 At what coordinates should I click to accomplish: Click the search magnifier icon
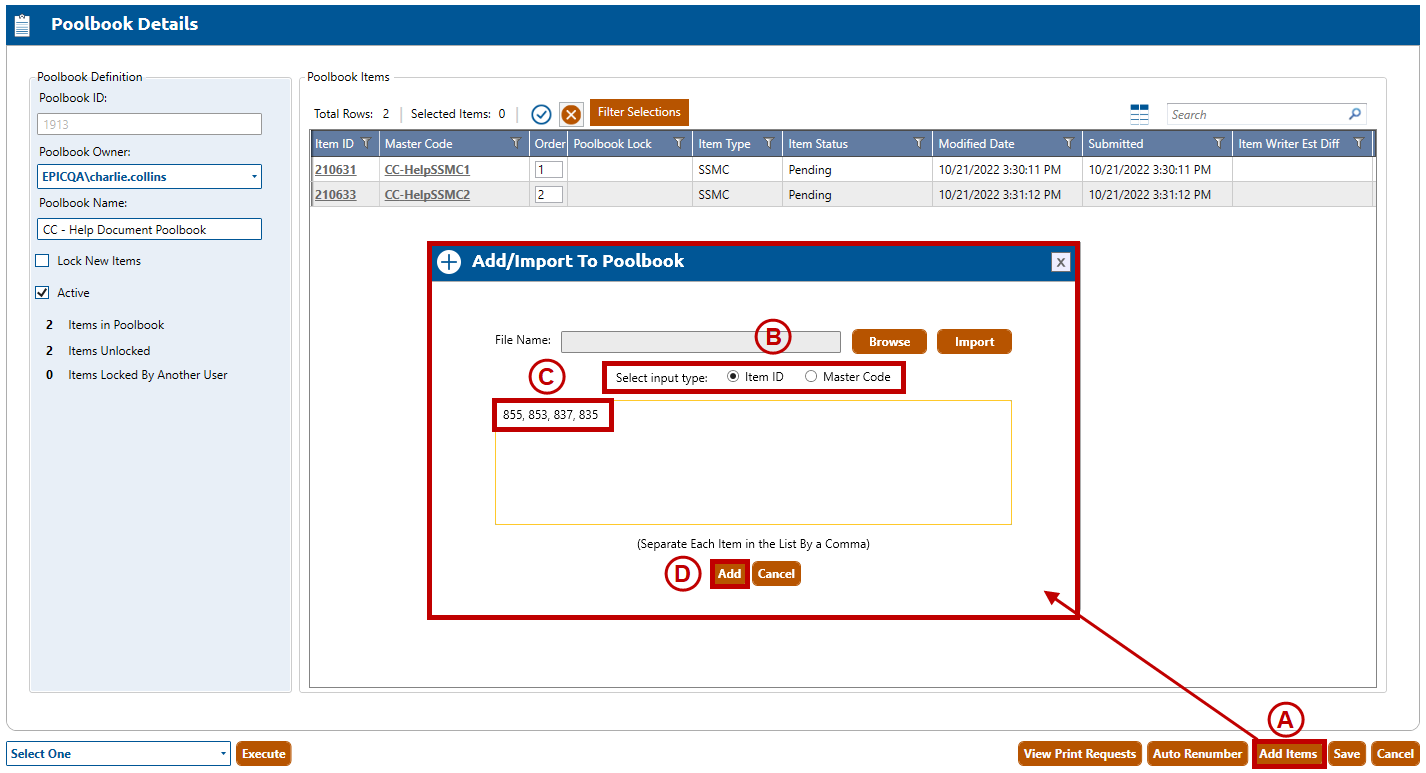click(1355, 114)
